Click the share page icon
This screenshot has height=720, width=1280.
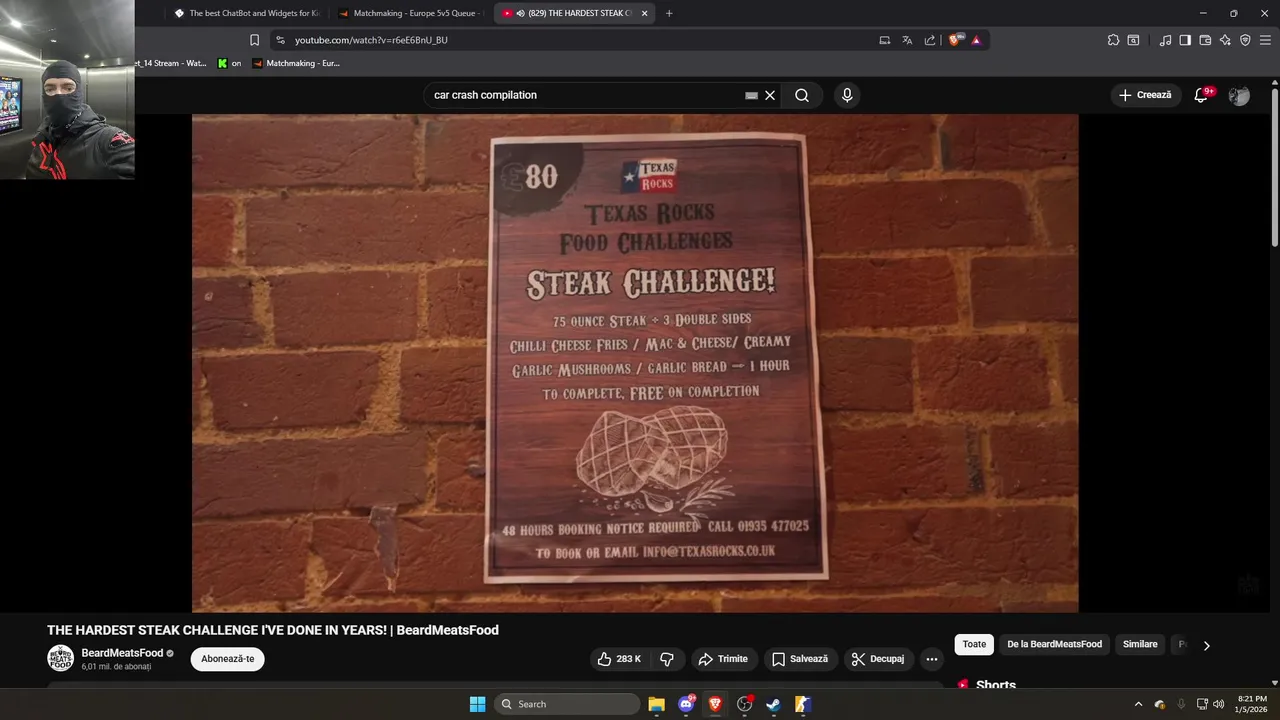pyautogui.click(x=930, y=40)
